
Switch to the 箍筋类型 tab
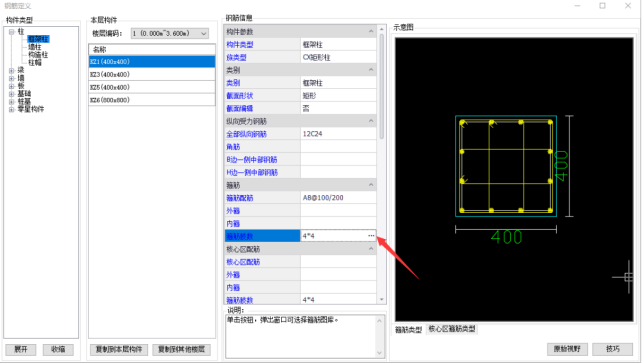408,329
